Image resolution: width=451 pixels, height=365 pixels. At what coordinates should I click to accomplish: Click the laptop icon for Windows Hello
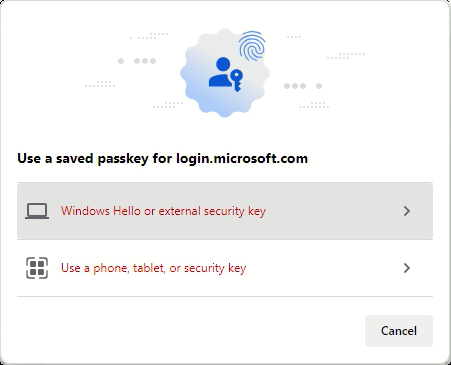tap(37, 211)
